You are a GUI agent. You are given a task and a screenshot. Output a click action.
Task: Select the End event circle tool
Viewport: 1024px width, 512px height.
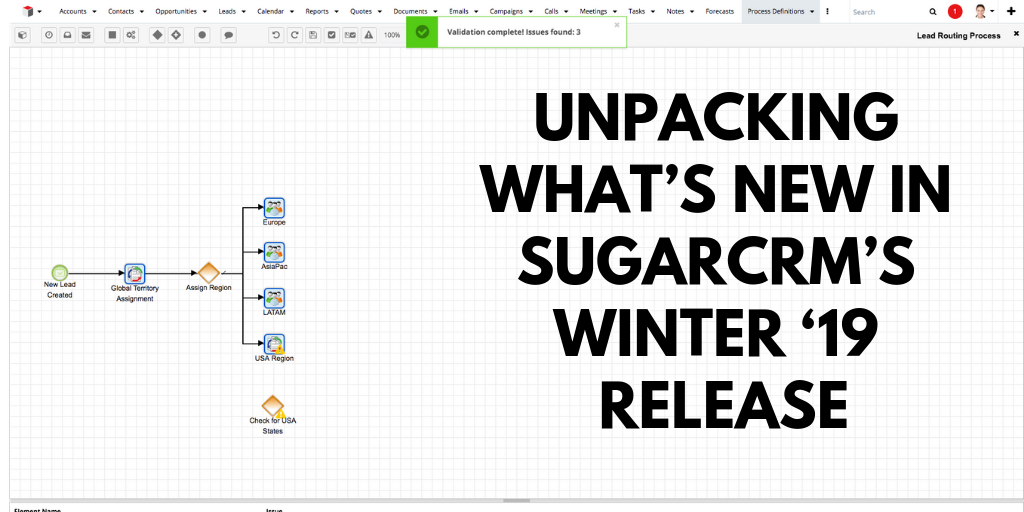(x=202, y=35)
